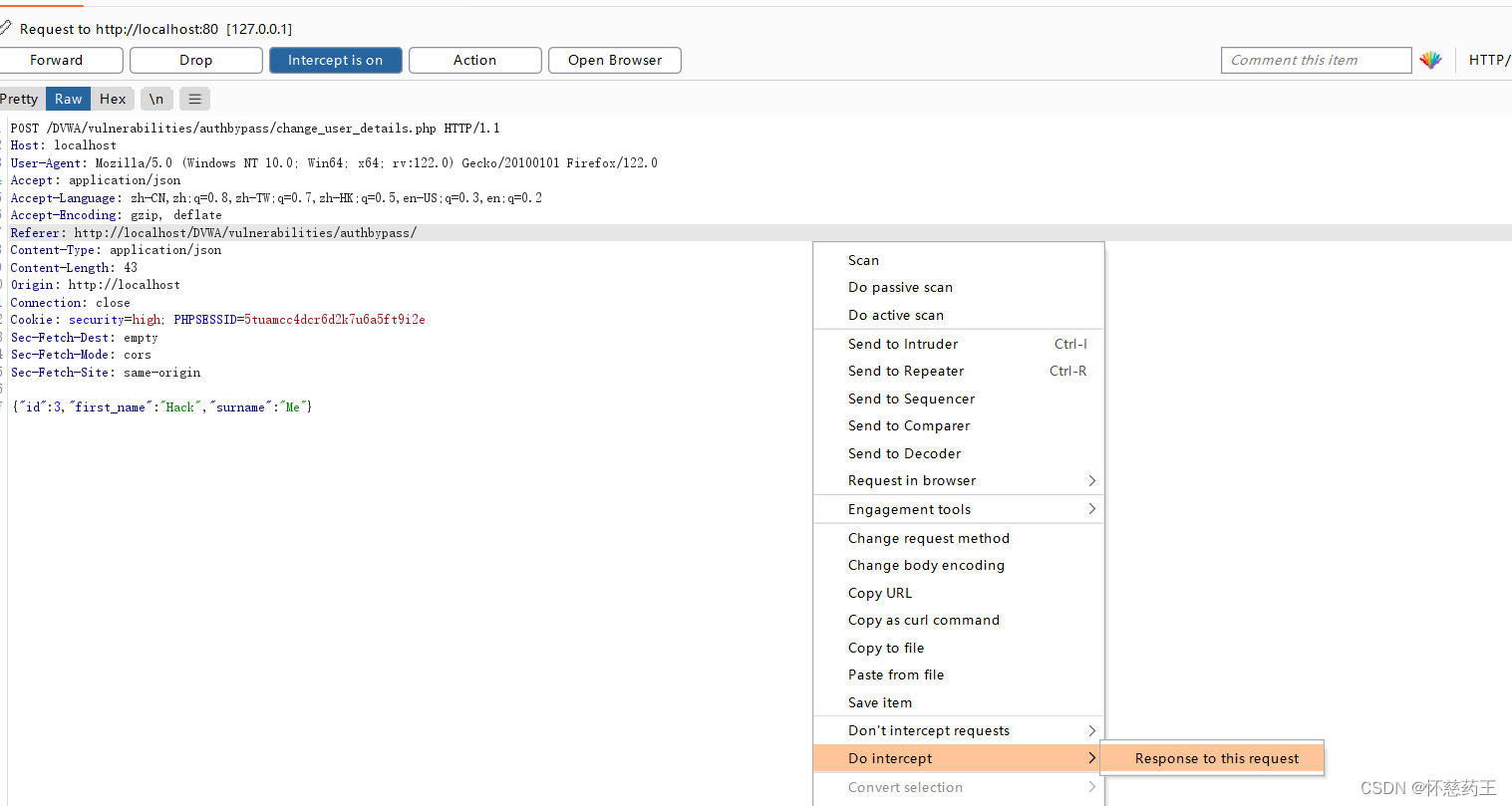
Task: Click the Content-Length: 43 header
Action: (74, 267)
